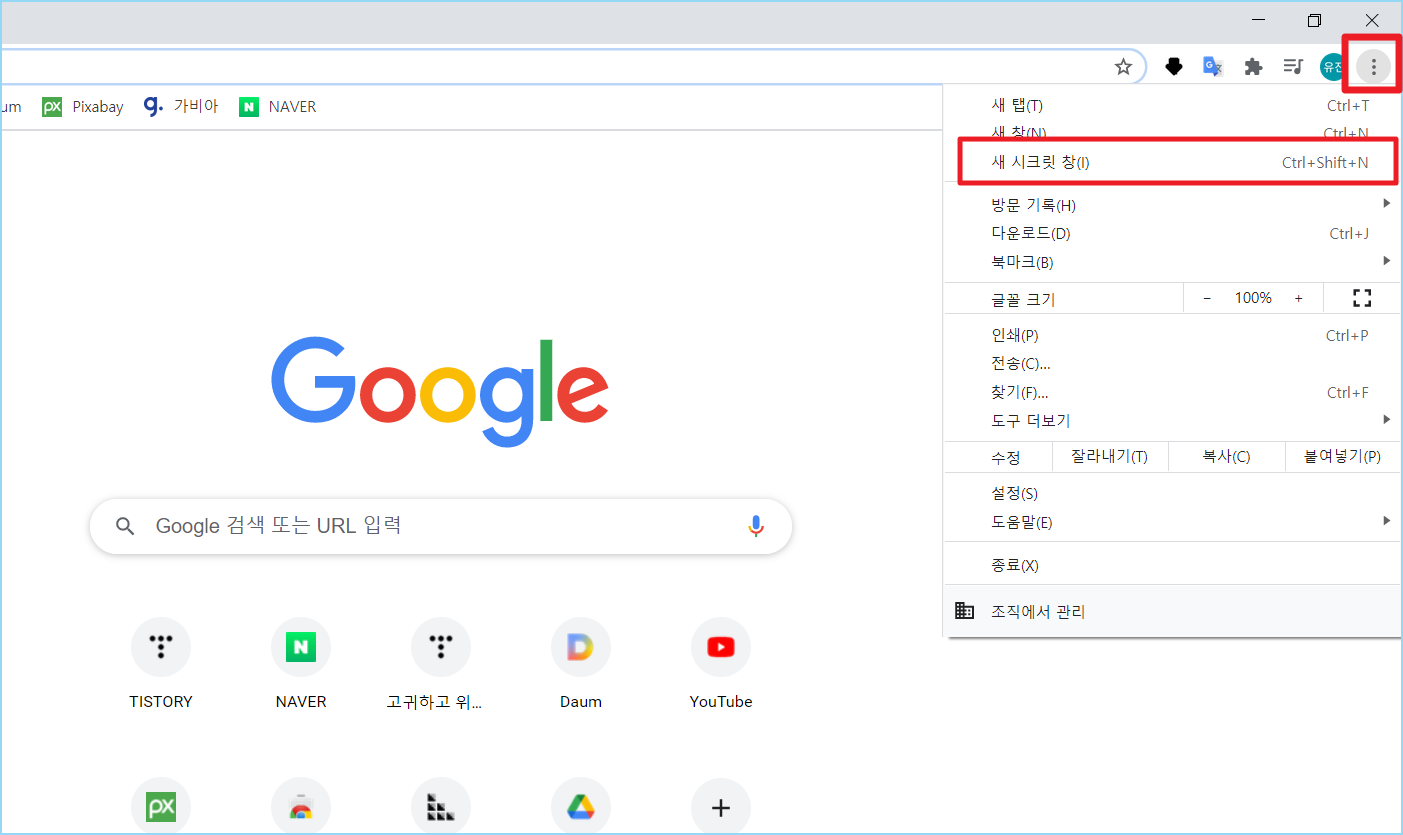The image size is (1403, 835).
Task: Open the teal user profile avatar
Action: click(x=1332, y=67)
